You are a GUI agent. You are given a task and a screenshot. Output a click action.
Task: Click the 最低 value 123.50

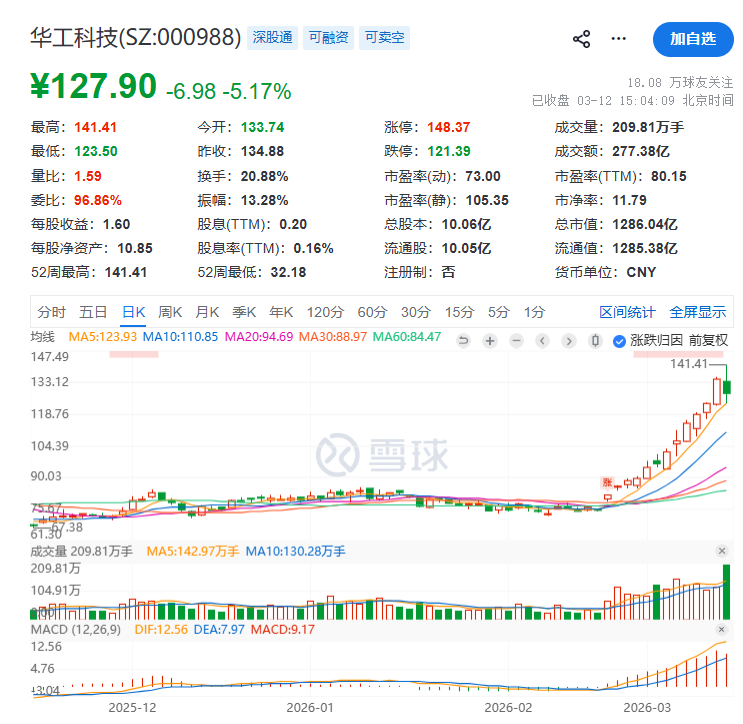(x=96, y=151)
